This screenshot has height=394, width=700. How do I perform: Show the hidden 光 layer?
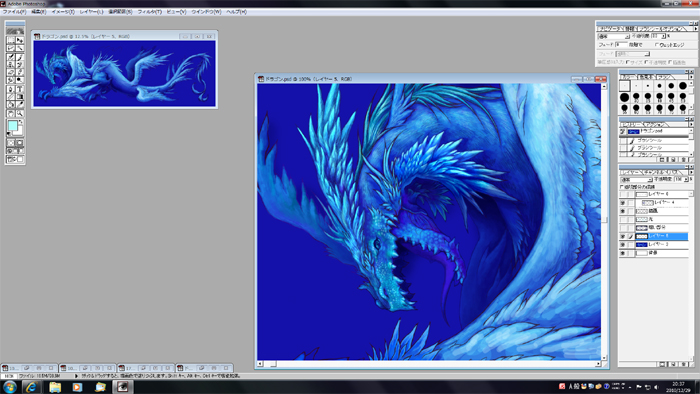coord(623,220)
